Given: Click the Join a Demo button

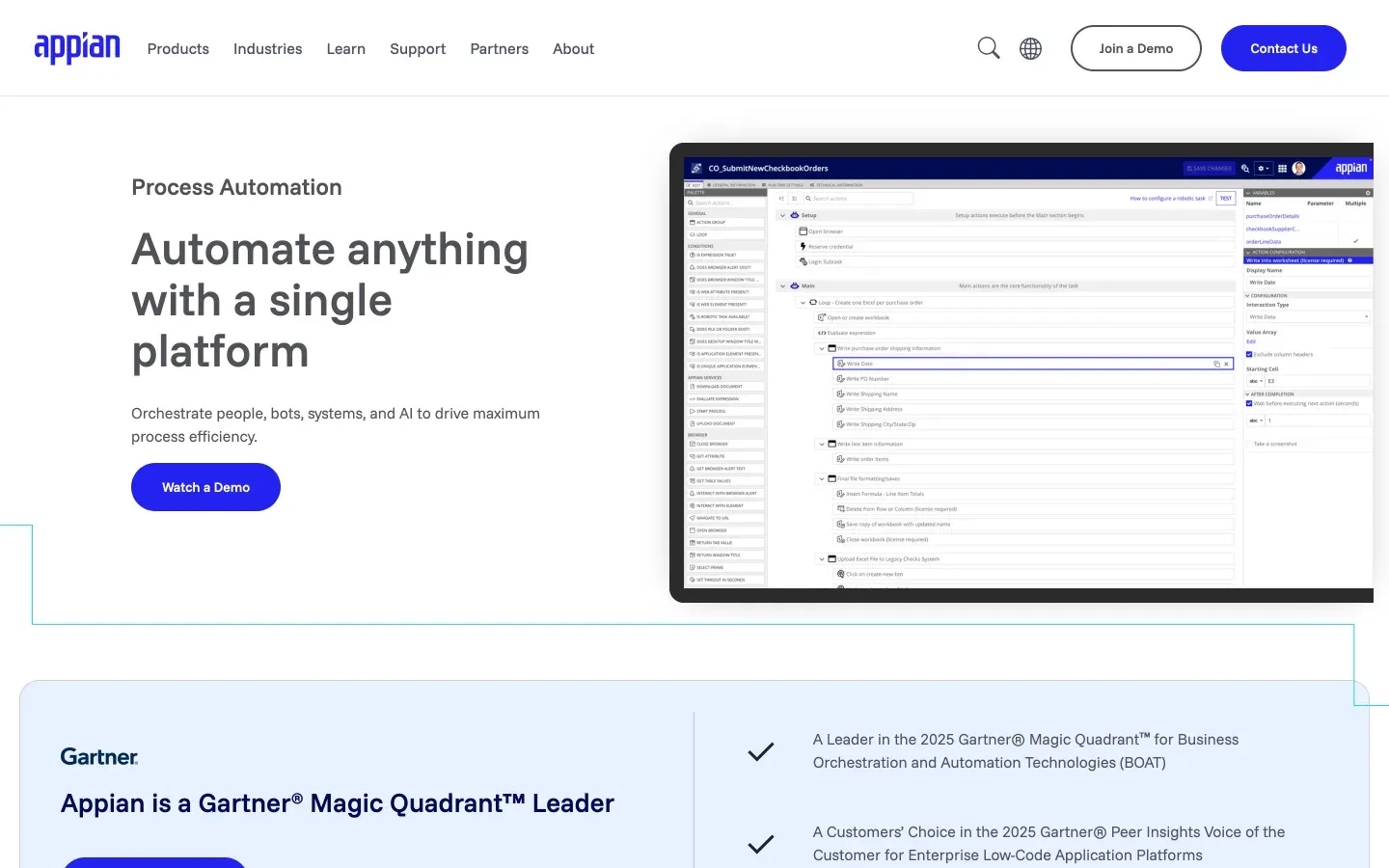Looking at the screenshot, I should tap(1136, 48).
